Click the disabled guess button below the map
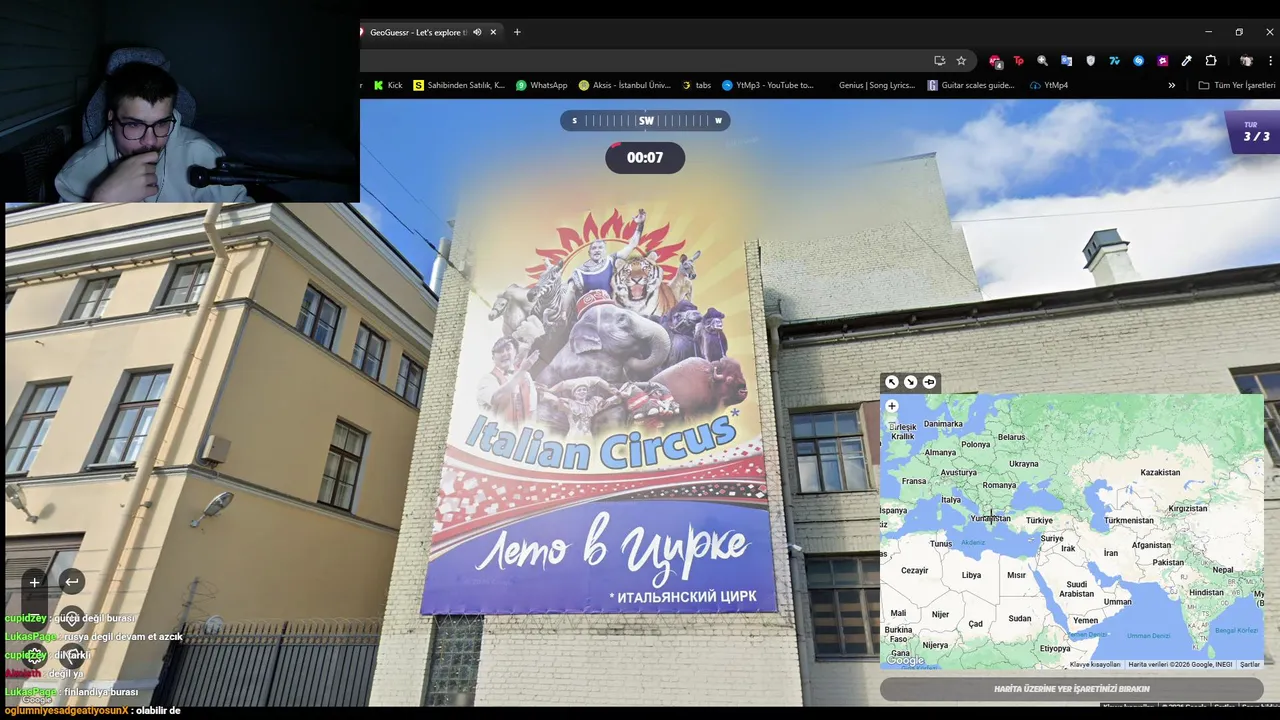 click(x=1072, y=689)
